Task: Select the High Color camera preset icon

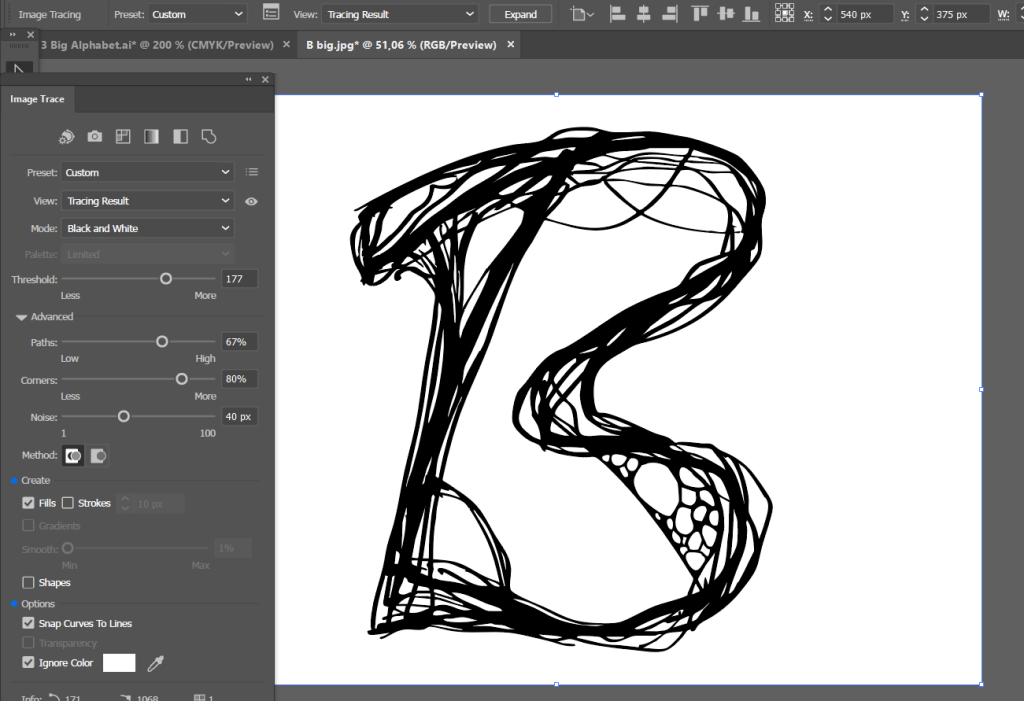Action: click(94, 136)
